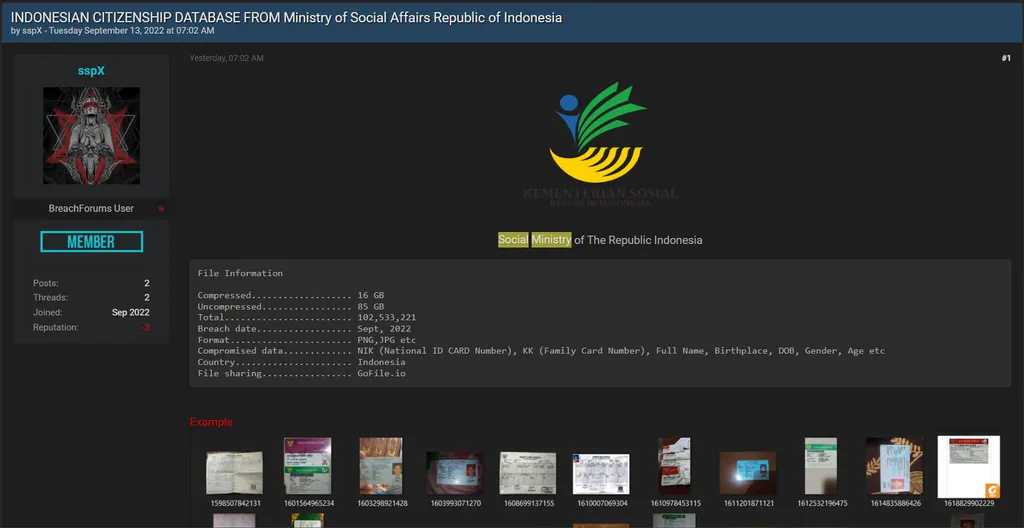
Task: Click the MEMBER rank badge
Action: (x=91, y=242)
